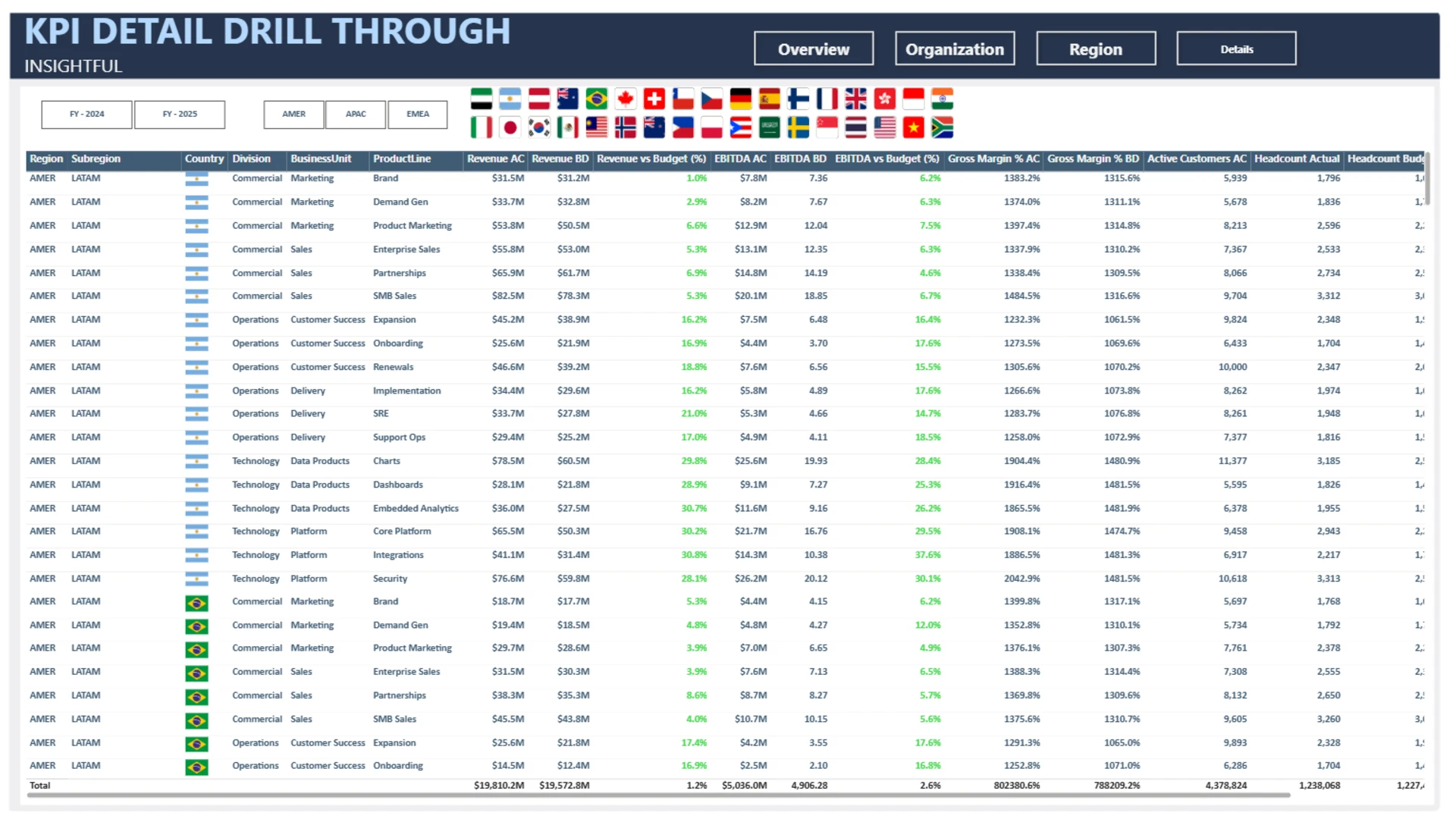Filter by the Japan flag icon
This screenshot has height=819, width=1456.
[510, 127]
